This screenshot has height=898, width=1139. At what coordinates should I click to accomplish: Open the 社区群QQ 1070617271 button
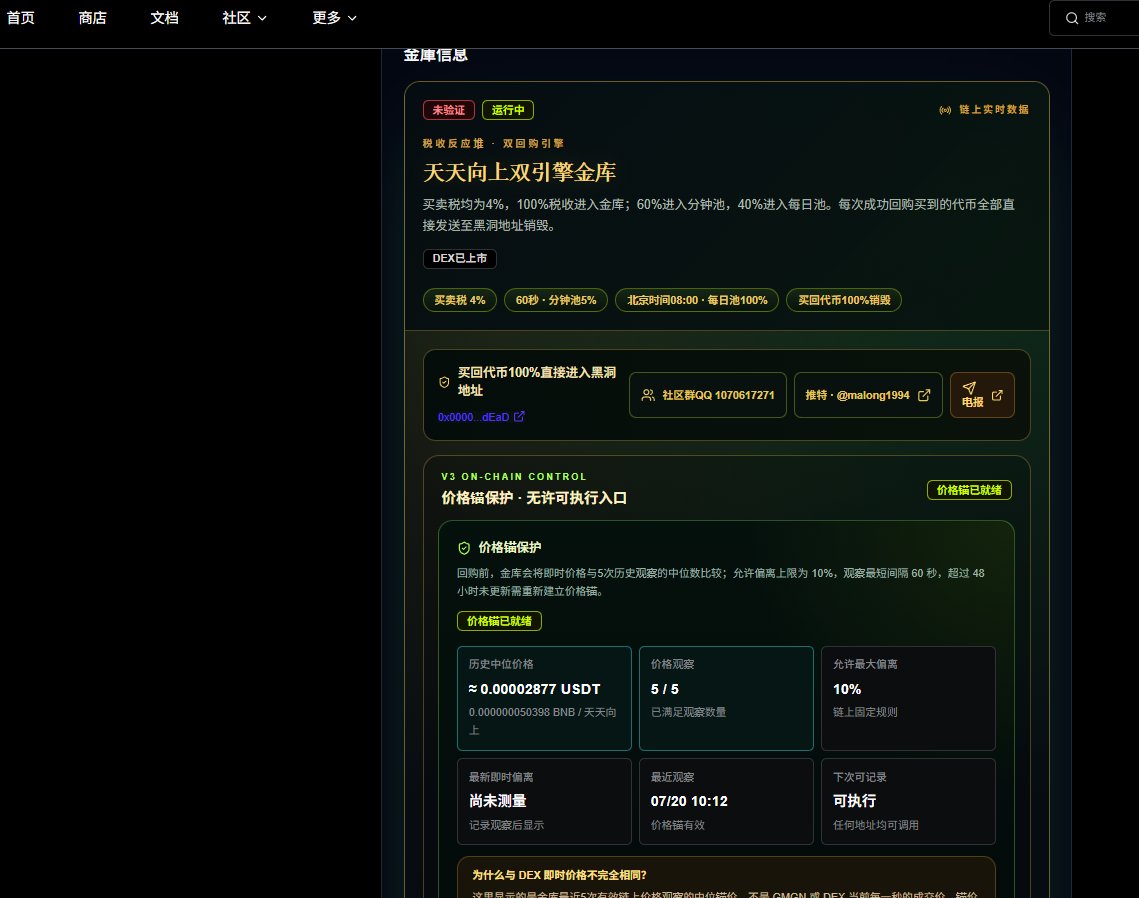coord(708,395)
